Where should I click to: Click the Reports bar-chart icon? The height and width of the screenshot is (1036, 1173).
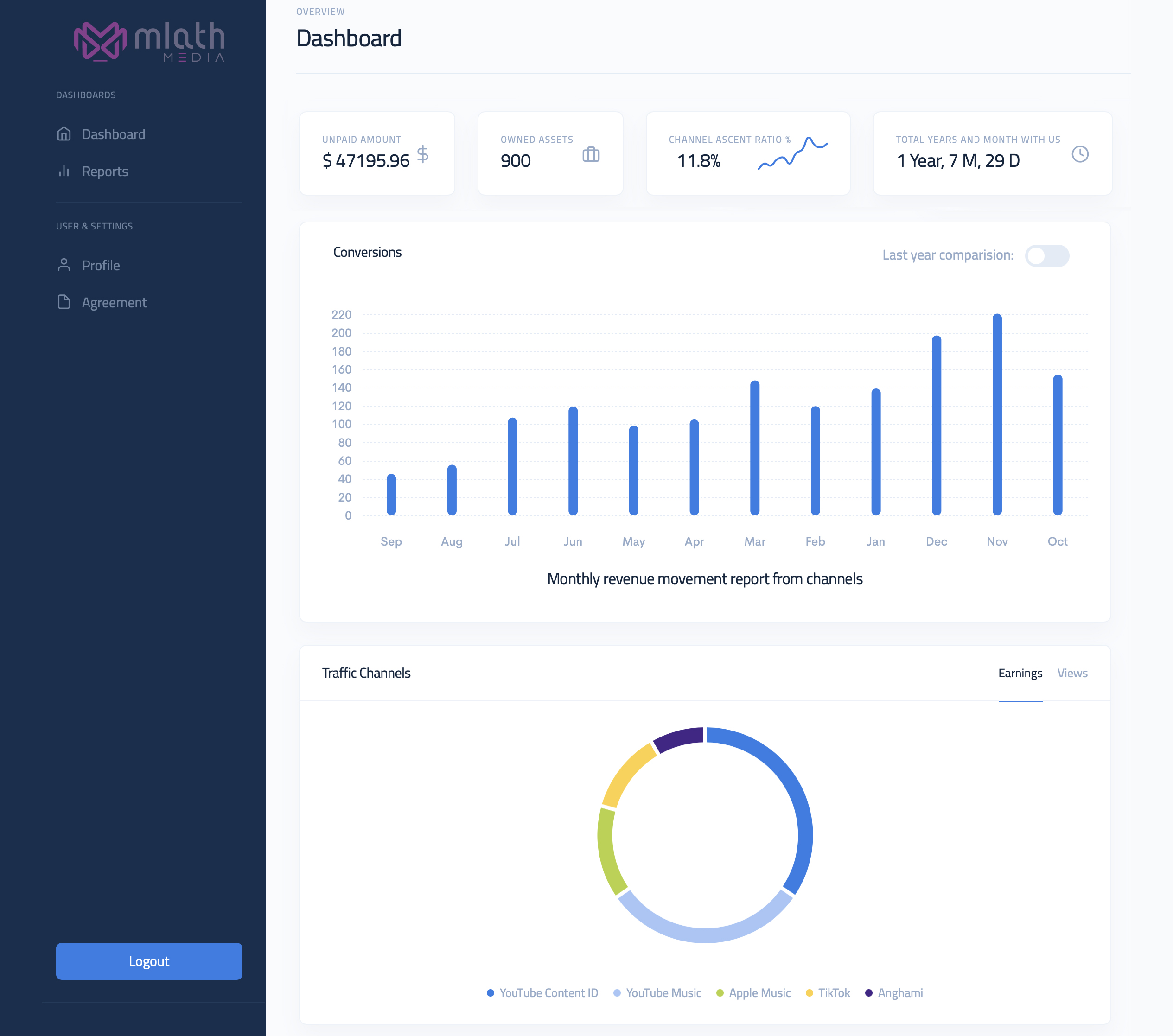point(64,171)
